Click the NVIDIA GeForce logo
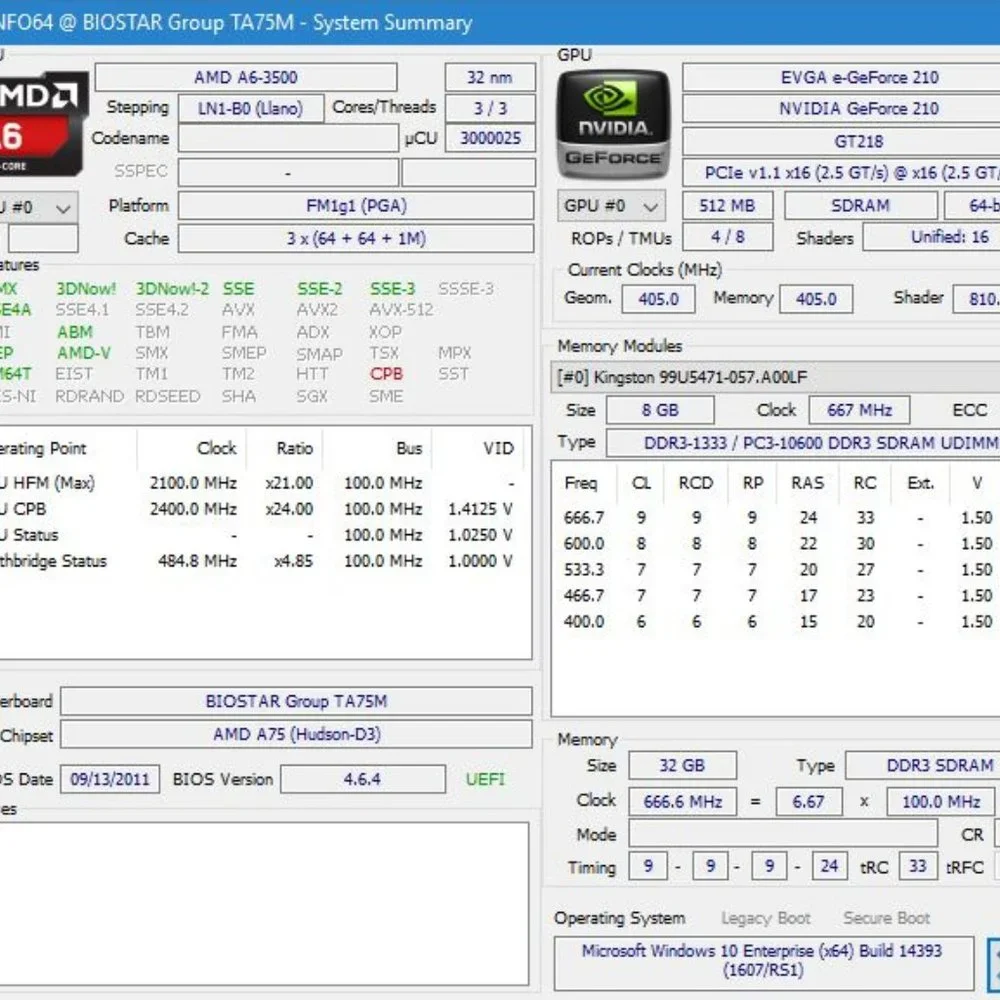Screen dimensions: 1000x1000 point(614,124)
